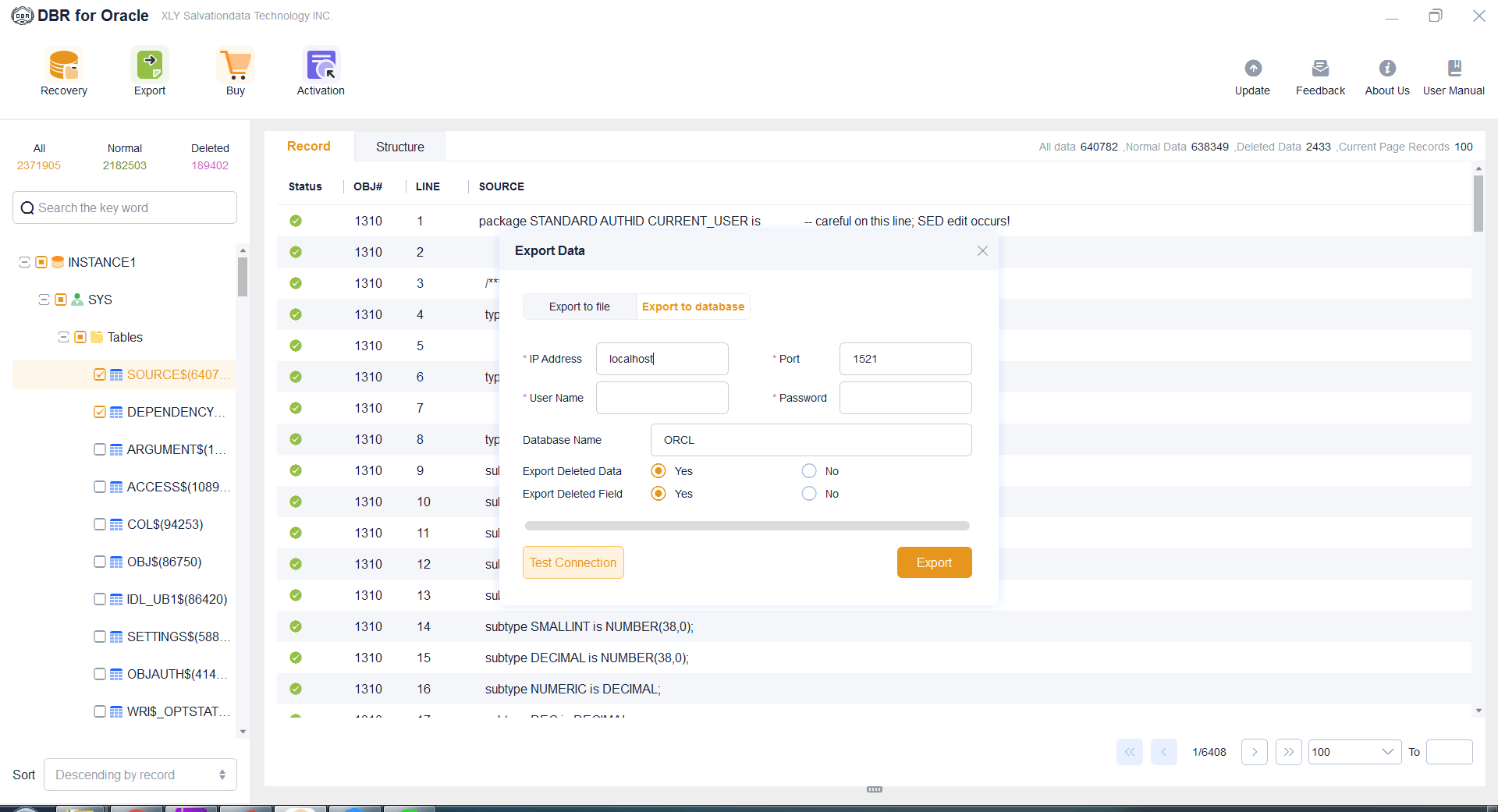Click the export progress bar
This screenshot has width=1498, height=812.
click(747, 526)
